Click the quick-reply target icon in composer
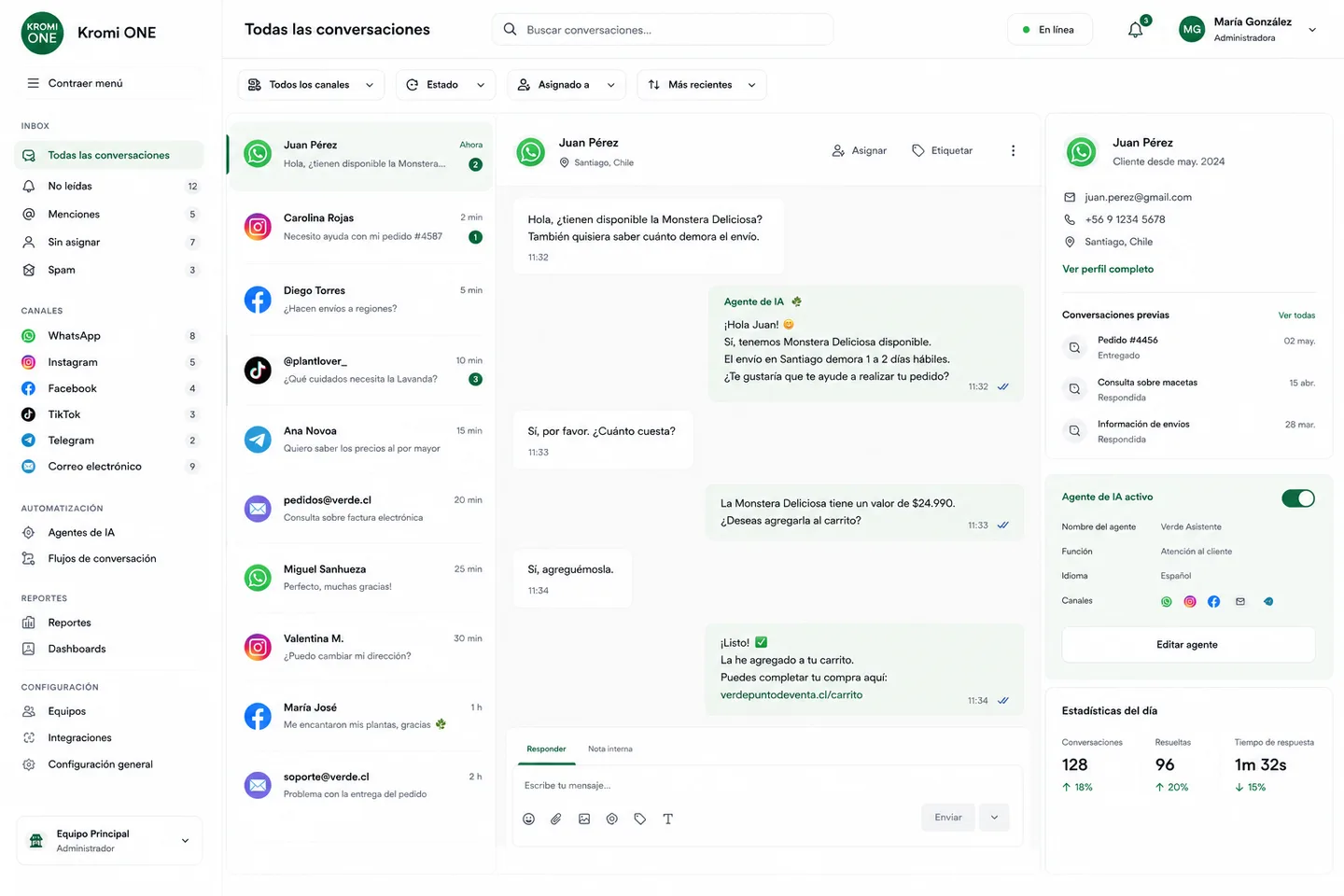Screen dimensions: 1344x896 click(x=612, y=819)
